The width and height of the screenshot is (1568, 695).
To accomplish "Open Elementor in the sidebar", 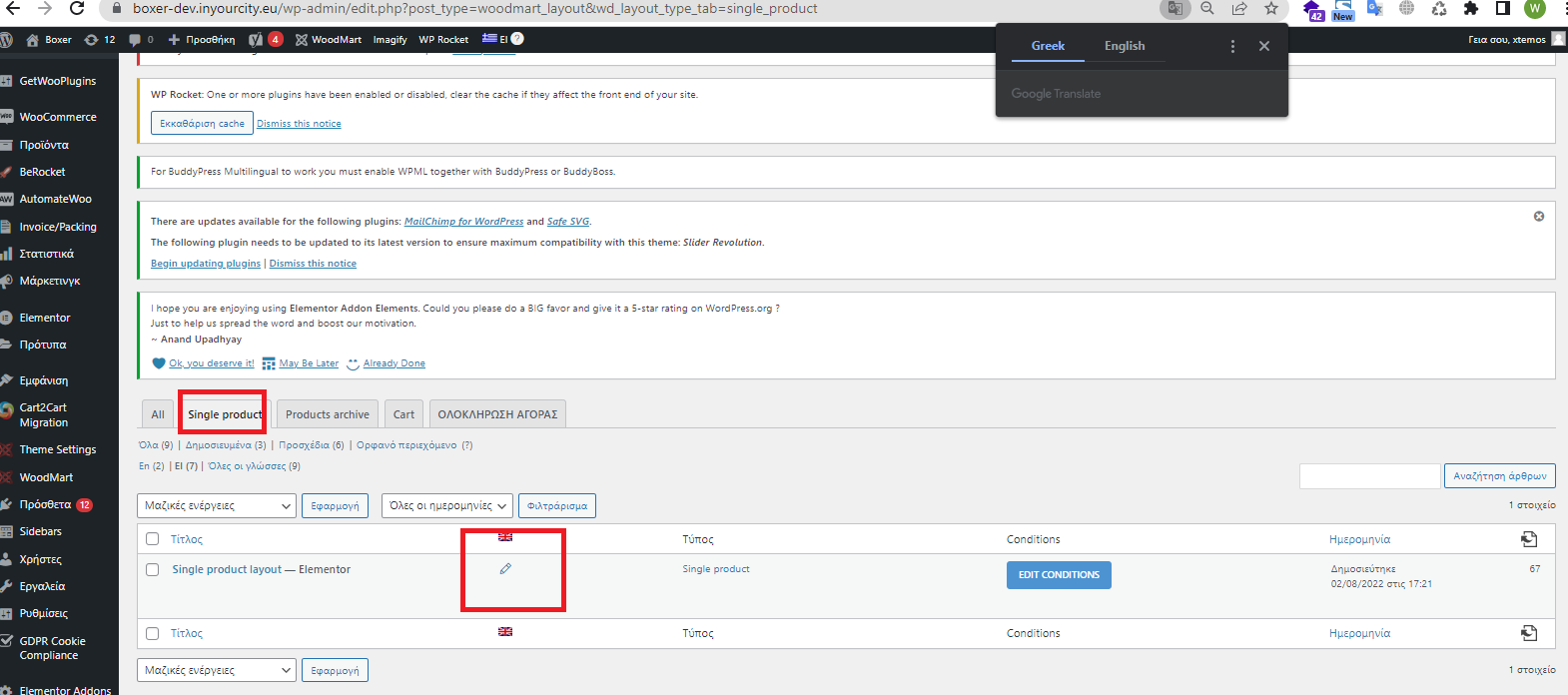I will click(45, 318).
